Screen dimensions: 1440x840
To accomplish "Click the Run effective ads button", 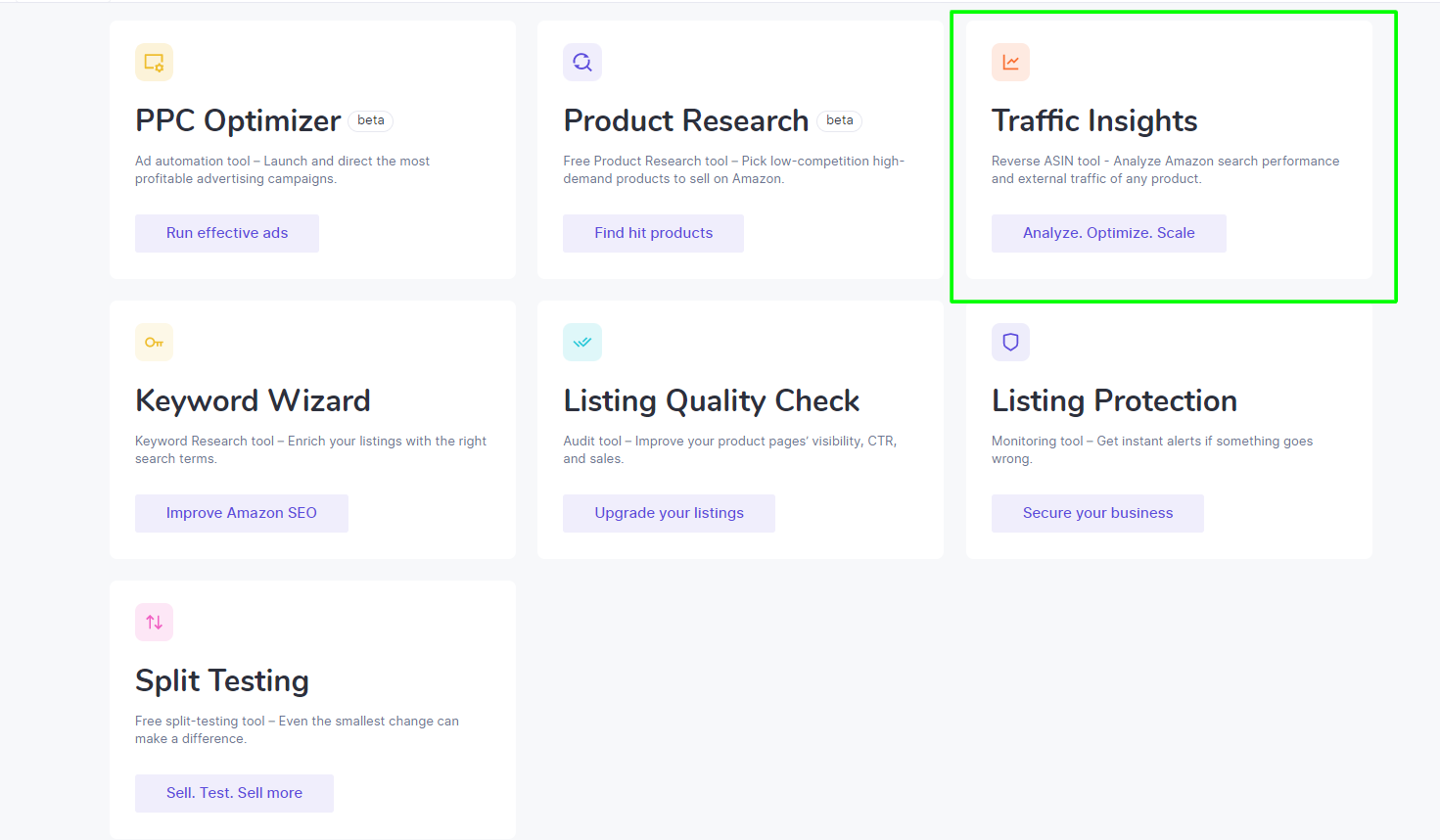I will point(227,233).
